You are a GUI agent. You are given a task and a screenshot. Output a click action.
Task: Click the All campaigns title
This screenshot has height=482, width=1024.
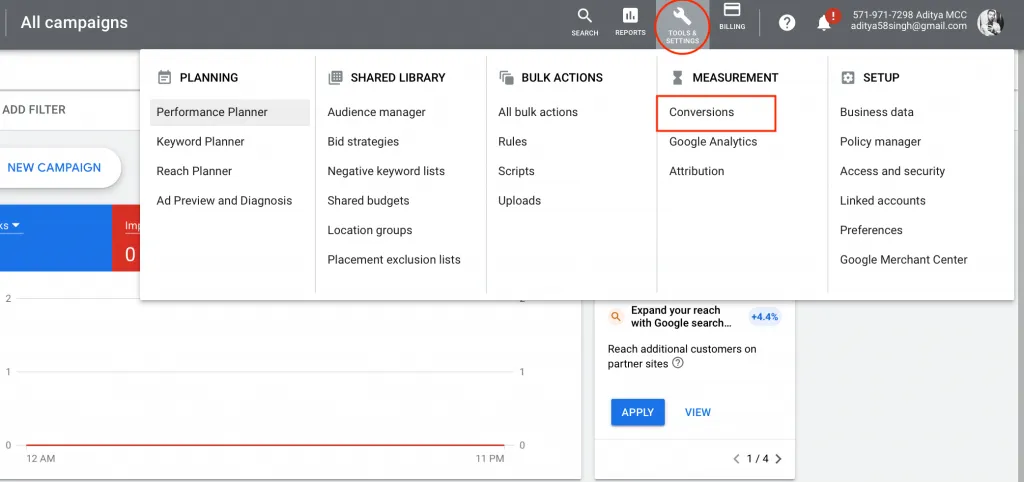74,22
